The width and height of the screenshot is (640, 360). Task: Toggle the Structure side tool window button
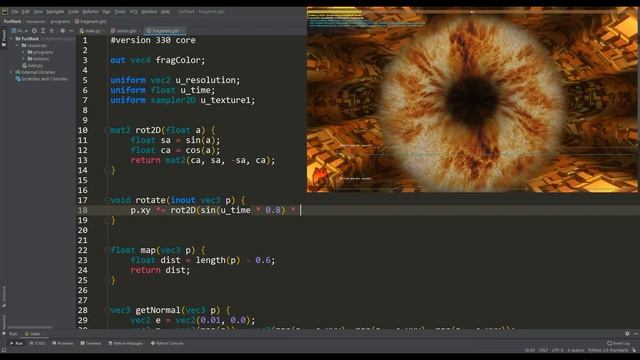(x=4, y=296)
